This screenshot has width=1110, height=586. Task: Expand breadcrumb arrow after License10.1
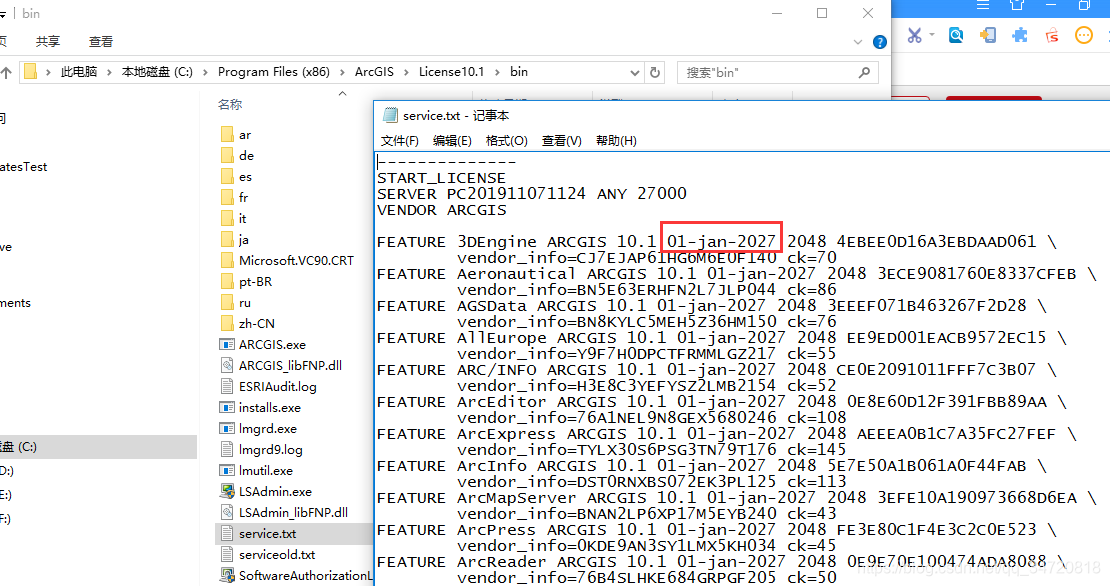(498, 72)
